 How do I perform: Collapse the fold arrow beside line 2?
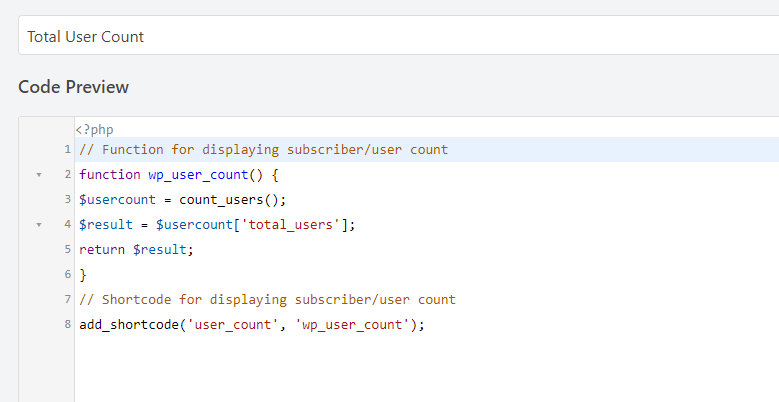click(39, 175)
